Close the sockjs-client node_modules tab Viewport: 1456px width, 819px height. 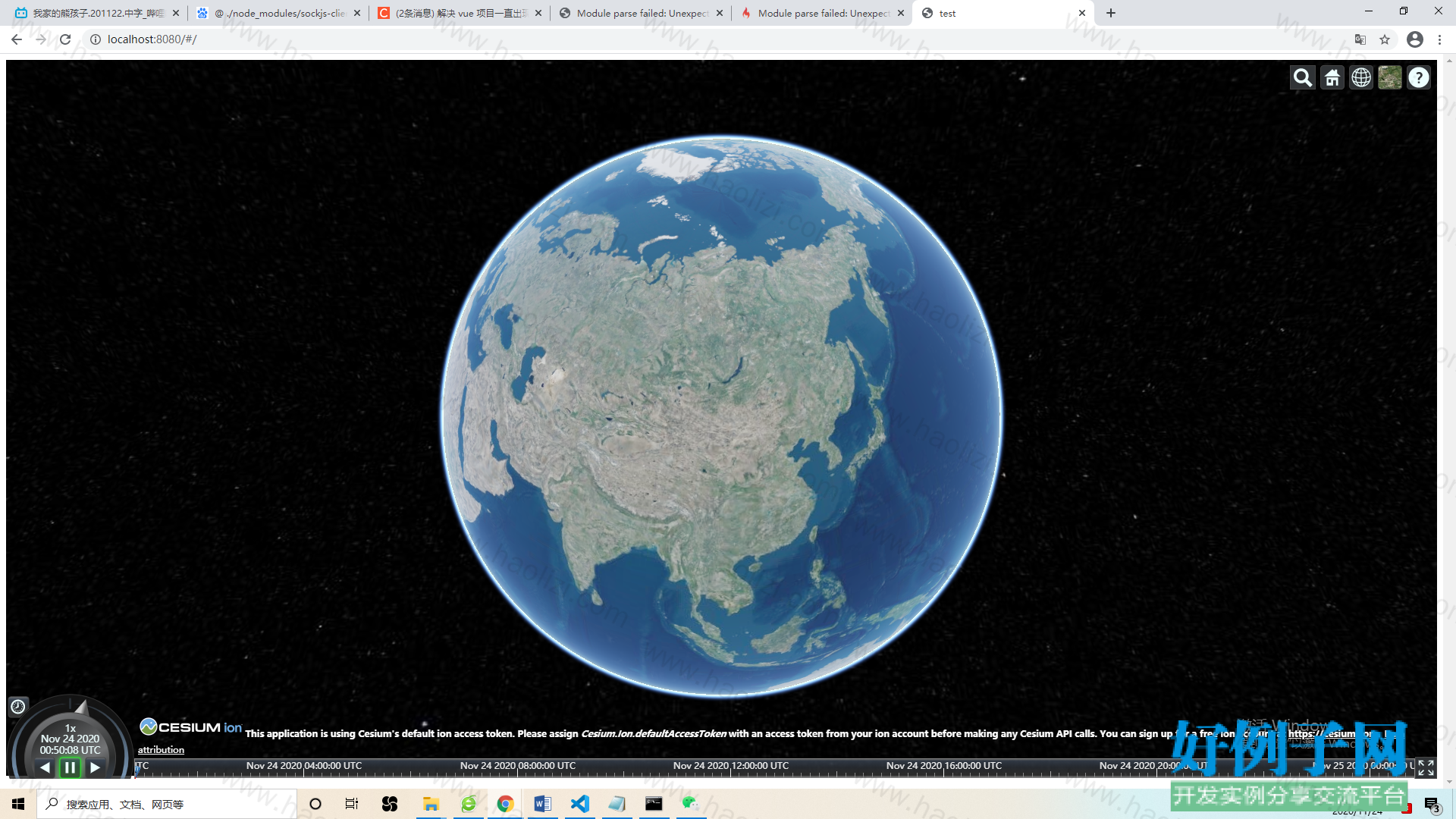[x=357, y=13]
